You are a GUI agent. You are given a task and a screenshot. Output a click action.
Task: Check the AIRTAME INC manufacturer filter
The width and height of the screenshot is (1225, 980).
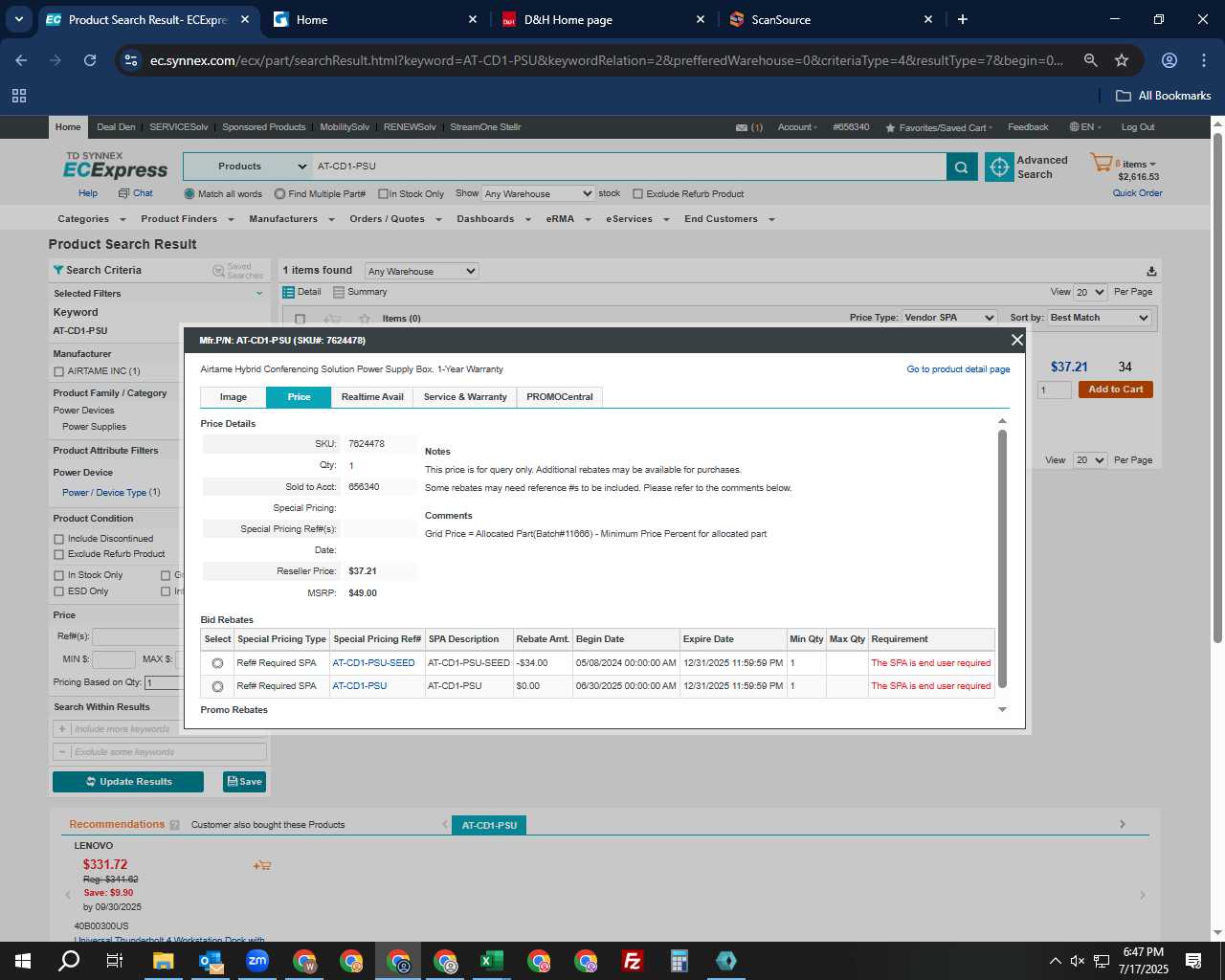pyautogui.click(x=59, y=371)
